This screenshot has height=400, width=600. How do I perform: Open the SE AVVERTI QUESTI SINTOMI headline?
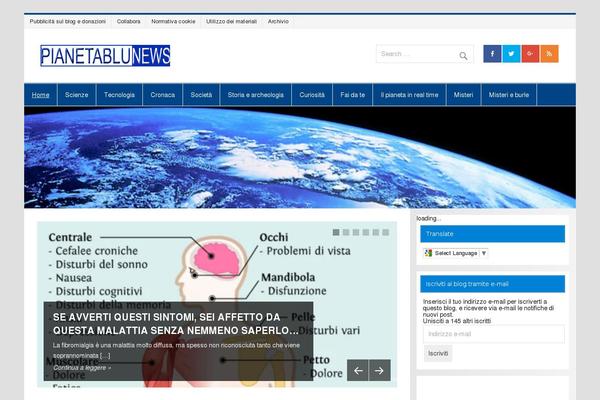point(175,324)
